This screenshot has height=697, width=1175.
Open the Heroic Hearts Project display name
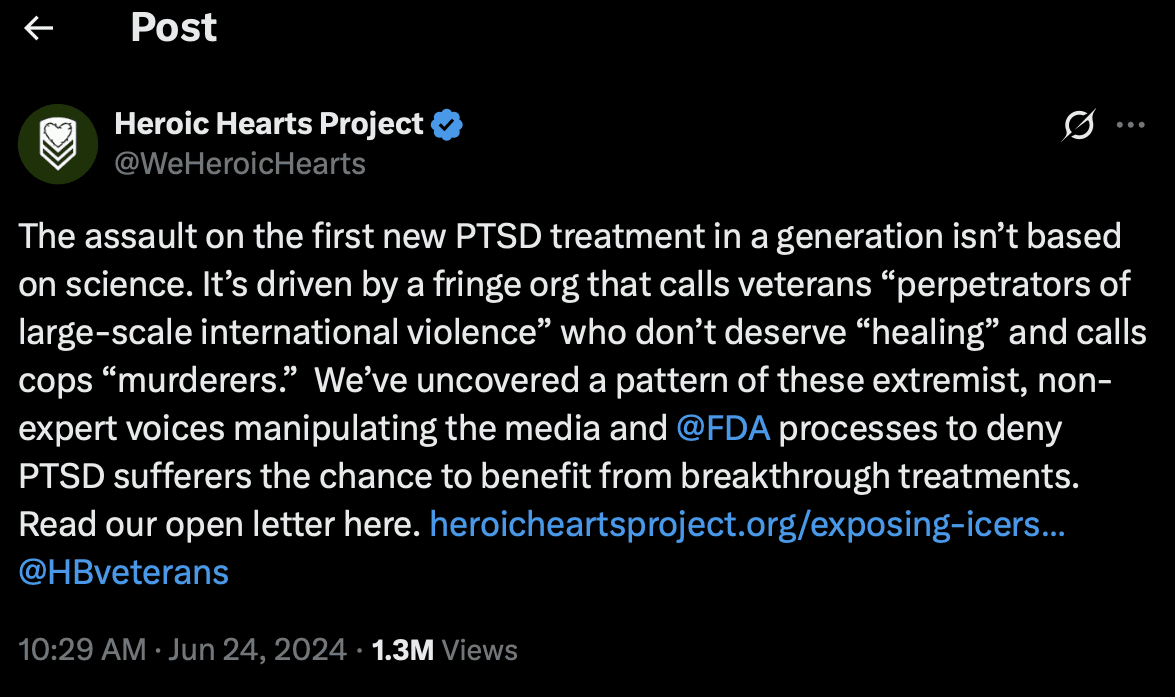[x=269, y=124]
